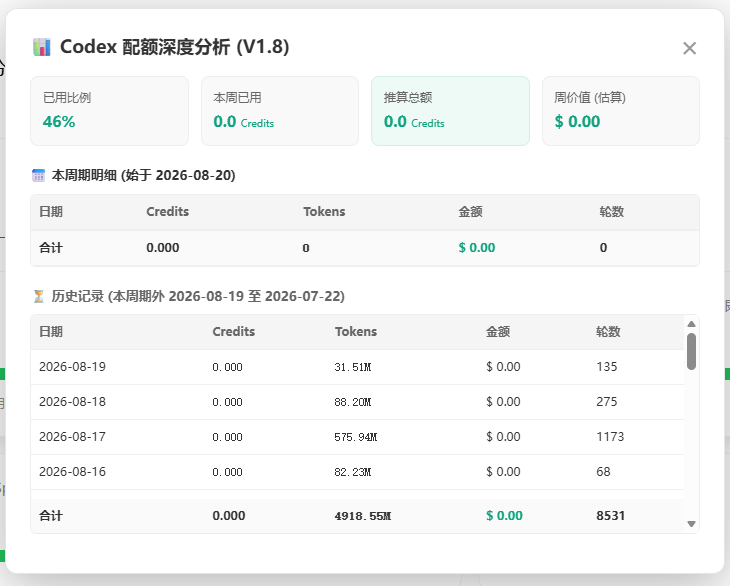Click Credits header in history table

(x=234, y=331)
